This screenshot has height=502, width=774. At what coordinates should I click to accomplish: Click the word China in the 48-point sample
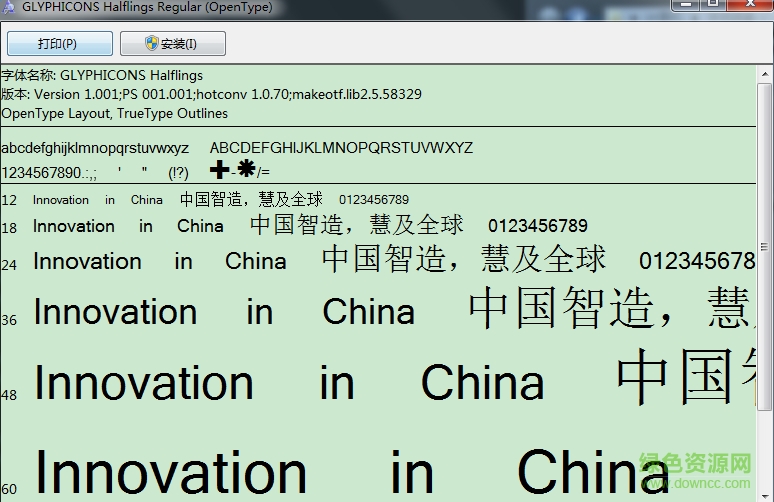point(482,383)
